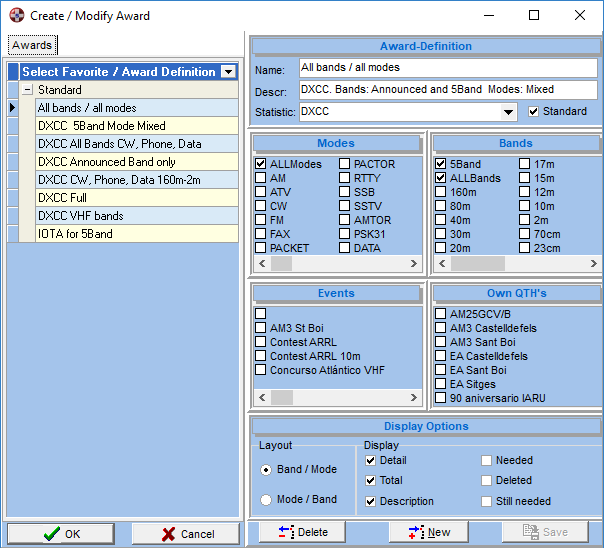The image size is (604, 548).
Task: Enable the 2m band checkbox
Action: point(525,220)
